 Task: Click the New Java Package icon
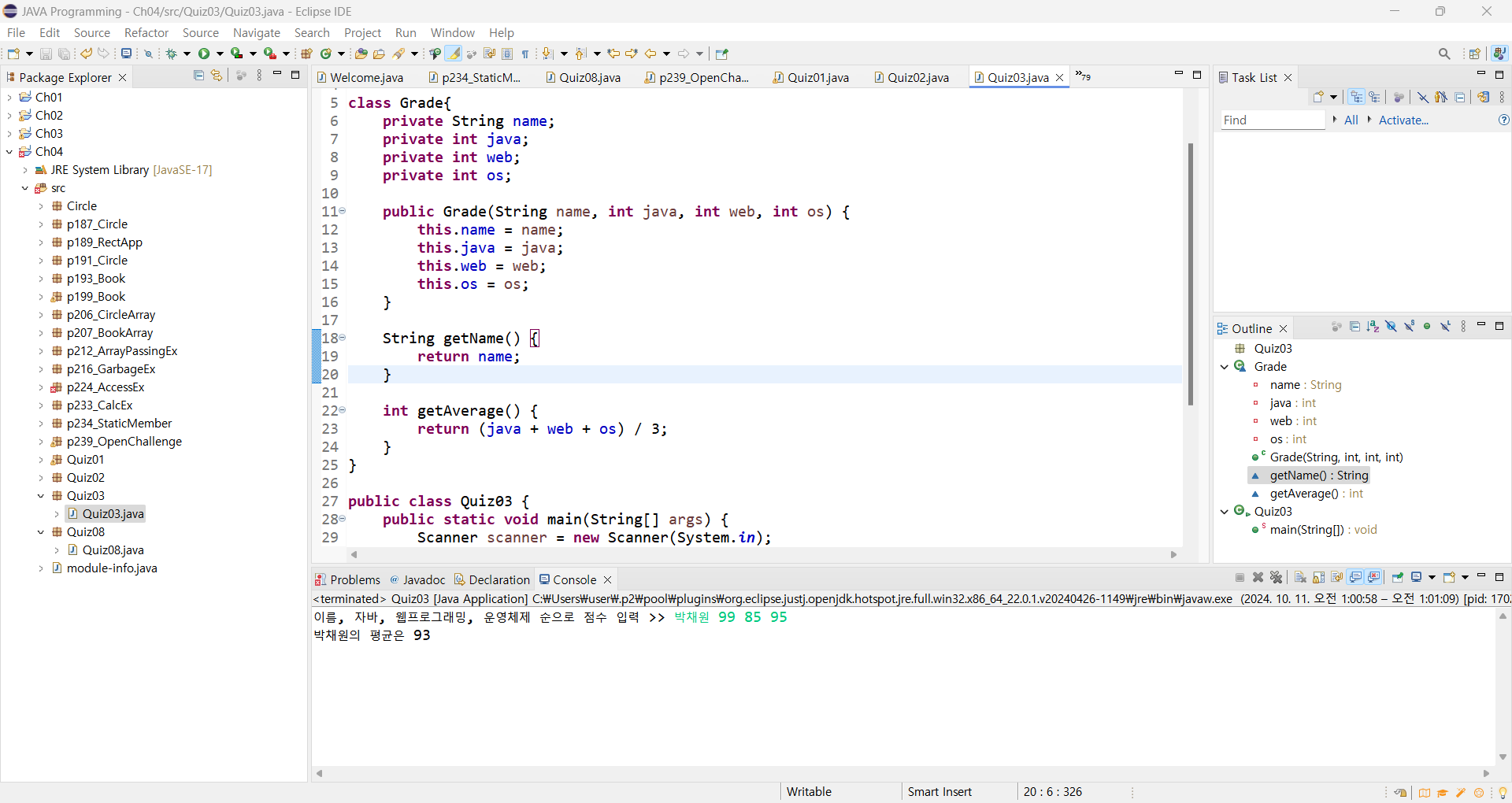306,54
